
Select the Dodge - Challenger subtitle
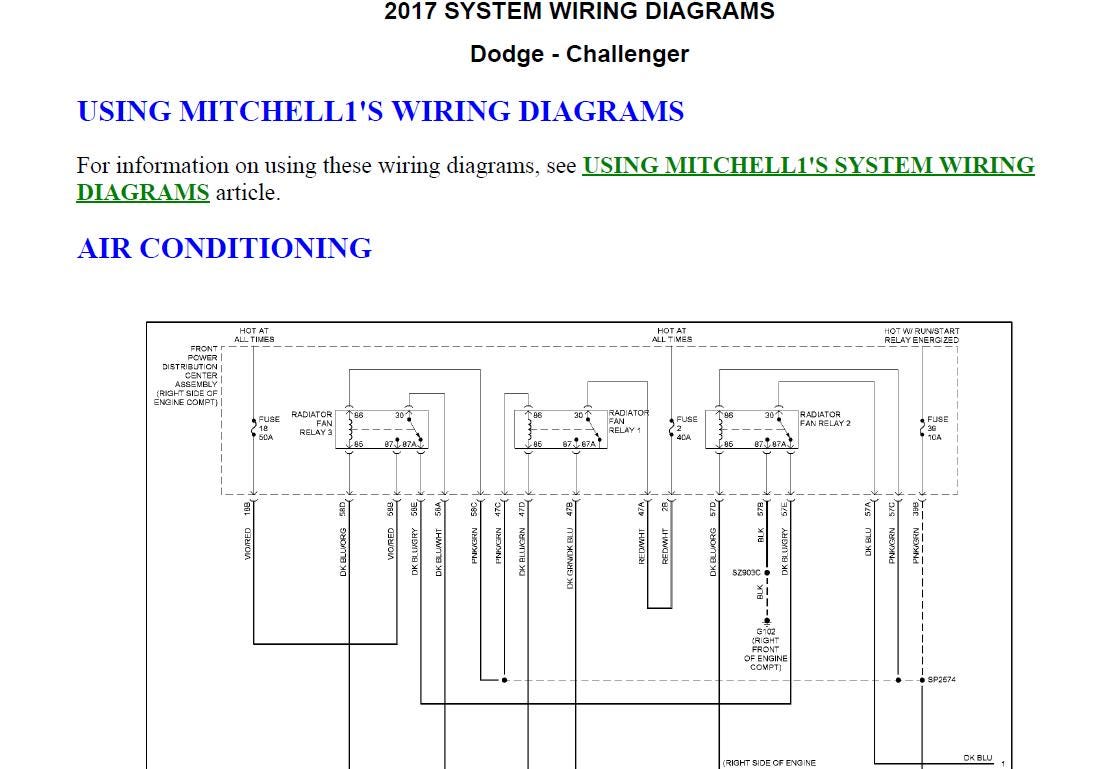tap(579, 54)
